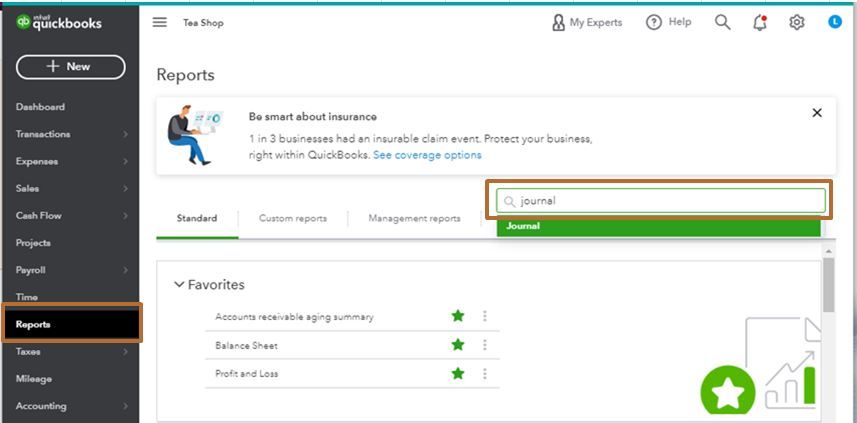Image resolution: width=857 pixels, height=423 pixels.
Task: Open the Profit and Loss report
Action: pos(246,374)
